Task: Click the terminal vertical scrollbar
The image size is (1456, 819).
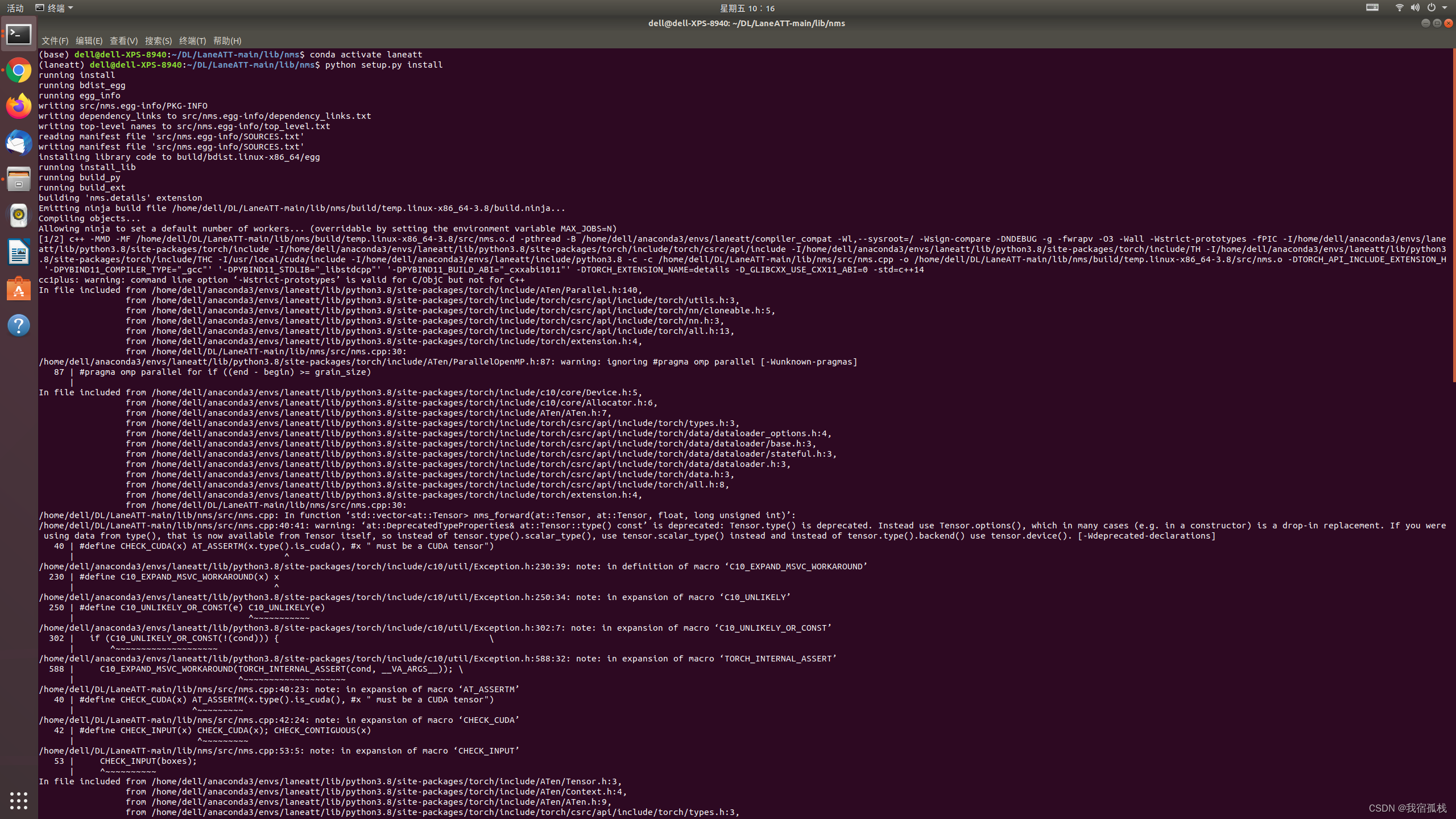Action: [x=1454, y=215]
